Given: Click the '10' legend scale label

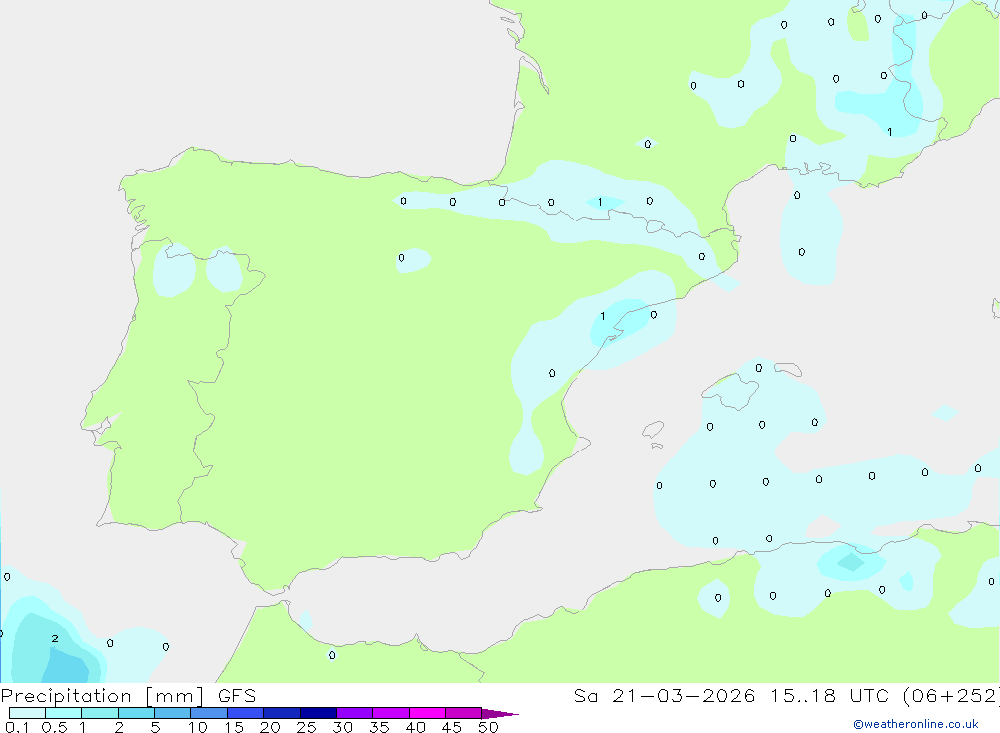Looking at the screenshot, I should [198, 727].
